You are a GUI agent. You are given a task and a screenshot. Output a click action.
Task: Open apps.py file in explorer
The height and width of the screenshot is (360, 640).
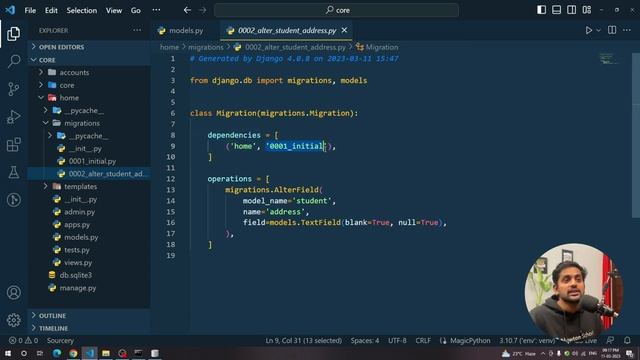point(77,224)
